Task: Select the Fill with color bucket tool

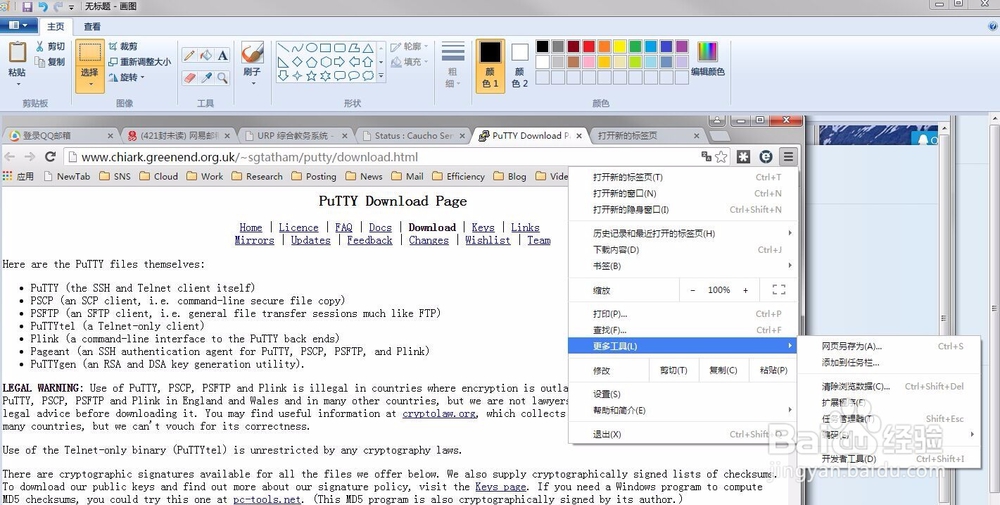Action: click(206, 55)
